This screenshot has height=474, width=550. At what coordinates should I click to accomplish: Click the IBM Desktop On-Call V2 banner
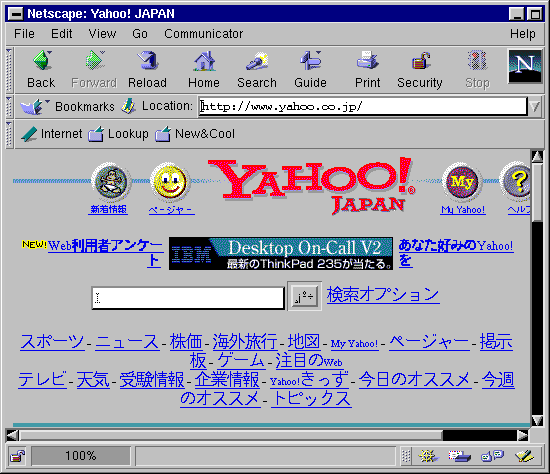281,253
